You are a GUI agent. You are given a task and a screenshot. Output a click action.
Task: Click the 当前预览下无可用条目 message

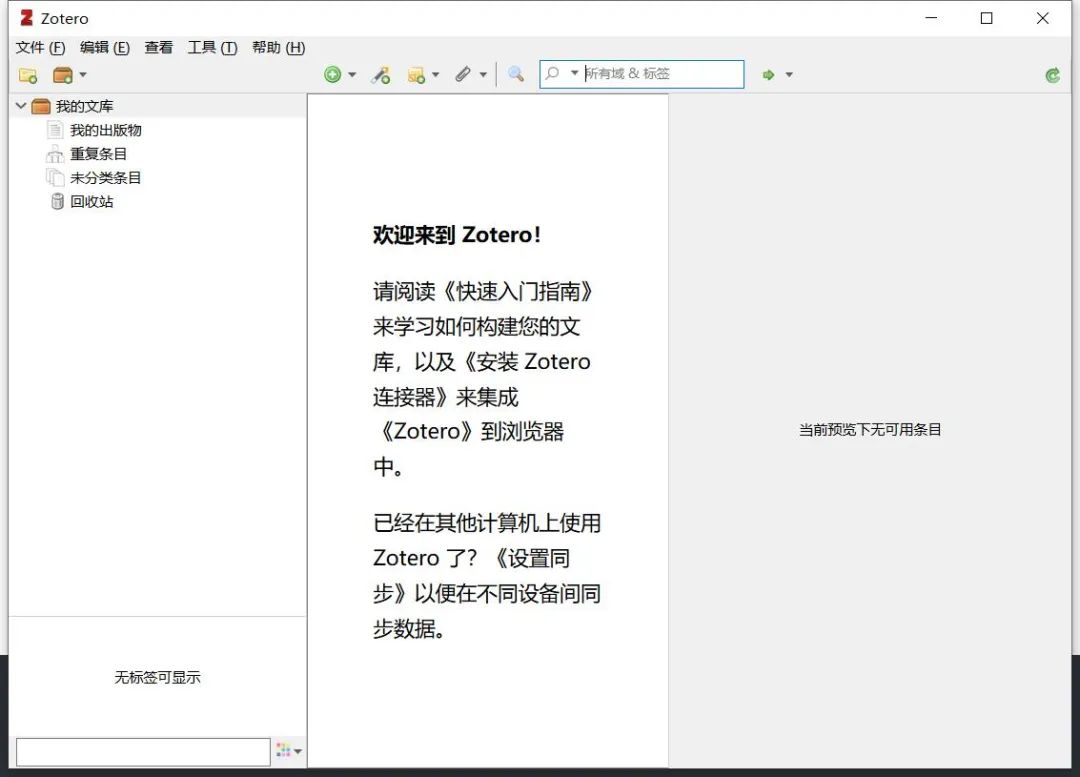tap(870, 430)
